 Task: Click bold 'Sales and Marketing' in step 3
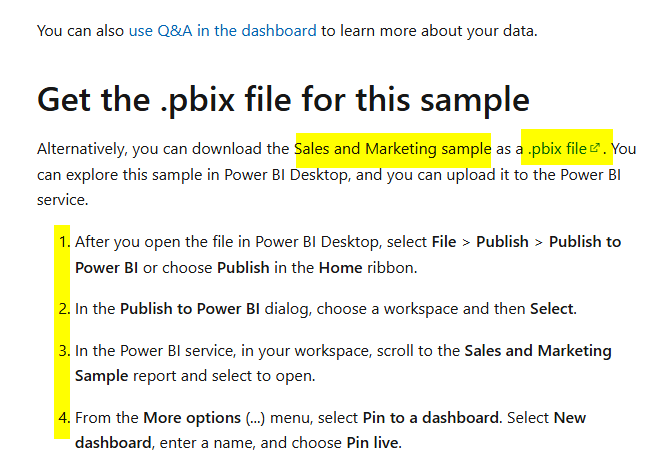538,351
